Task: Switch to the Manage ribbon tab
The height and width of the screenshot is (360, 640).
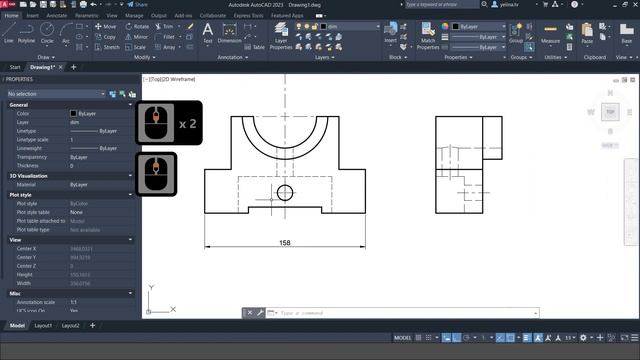Action: coord(134,16)
